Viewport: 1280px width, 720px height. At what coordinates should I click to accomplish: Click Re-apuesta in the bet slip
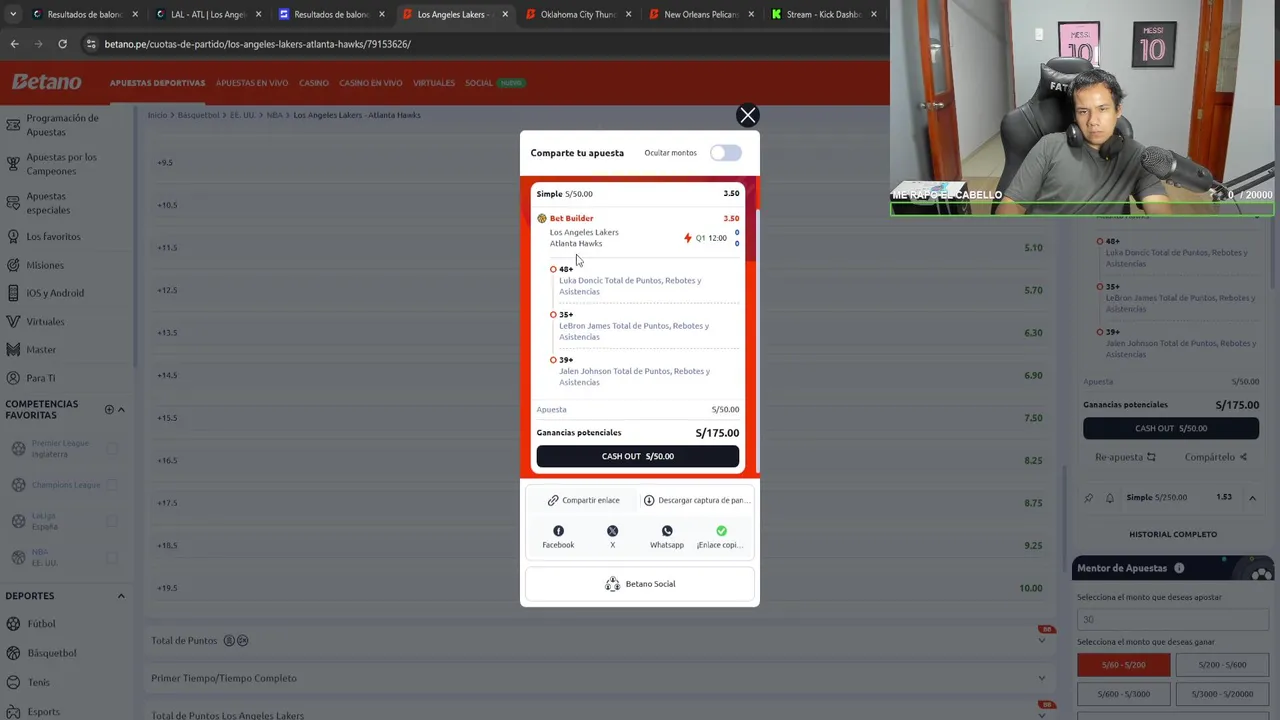(x=1125, y=457)
